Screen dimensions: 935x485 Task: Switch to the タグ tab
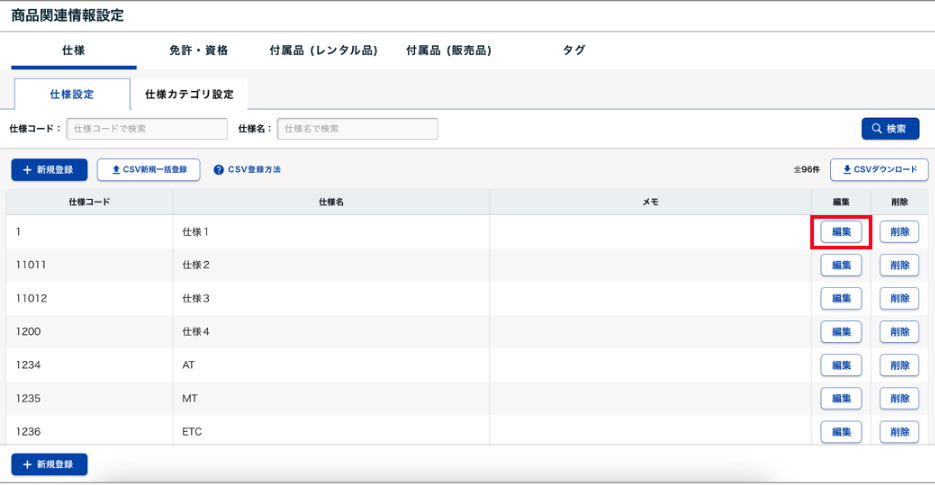[x=574, y=50]
